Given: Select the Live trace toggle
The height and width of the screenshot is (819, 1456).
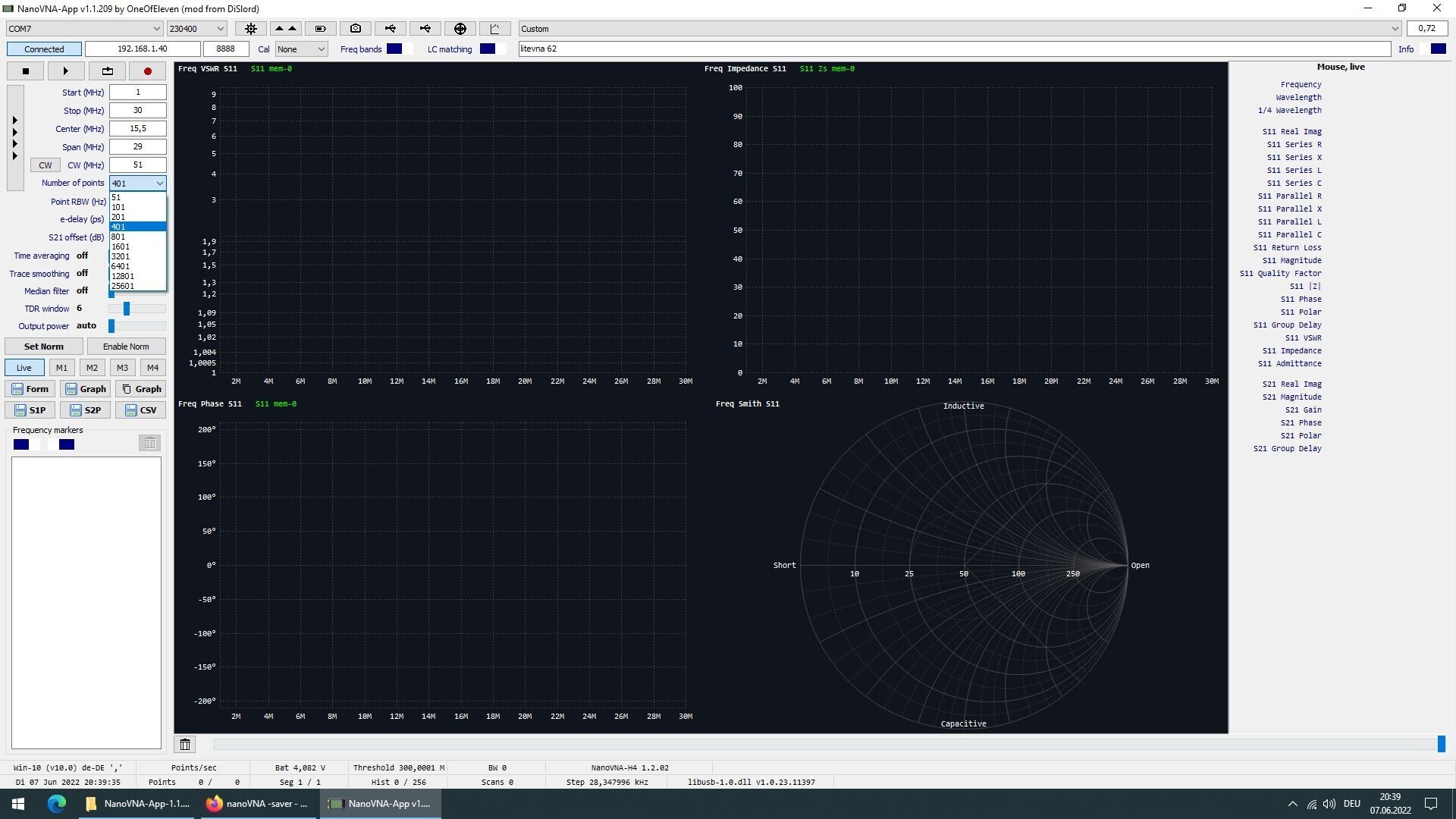Looking at the screenshot, I should pos(24,369).
